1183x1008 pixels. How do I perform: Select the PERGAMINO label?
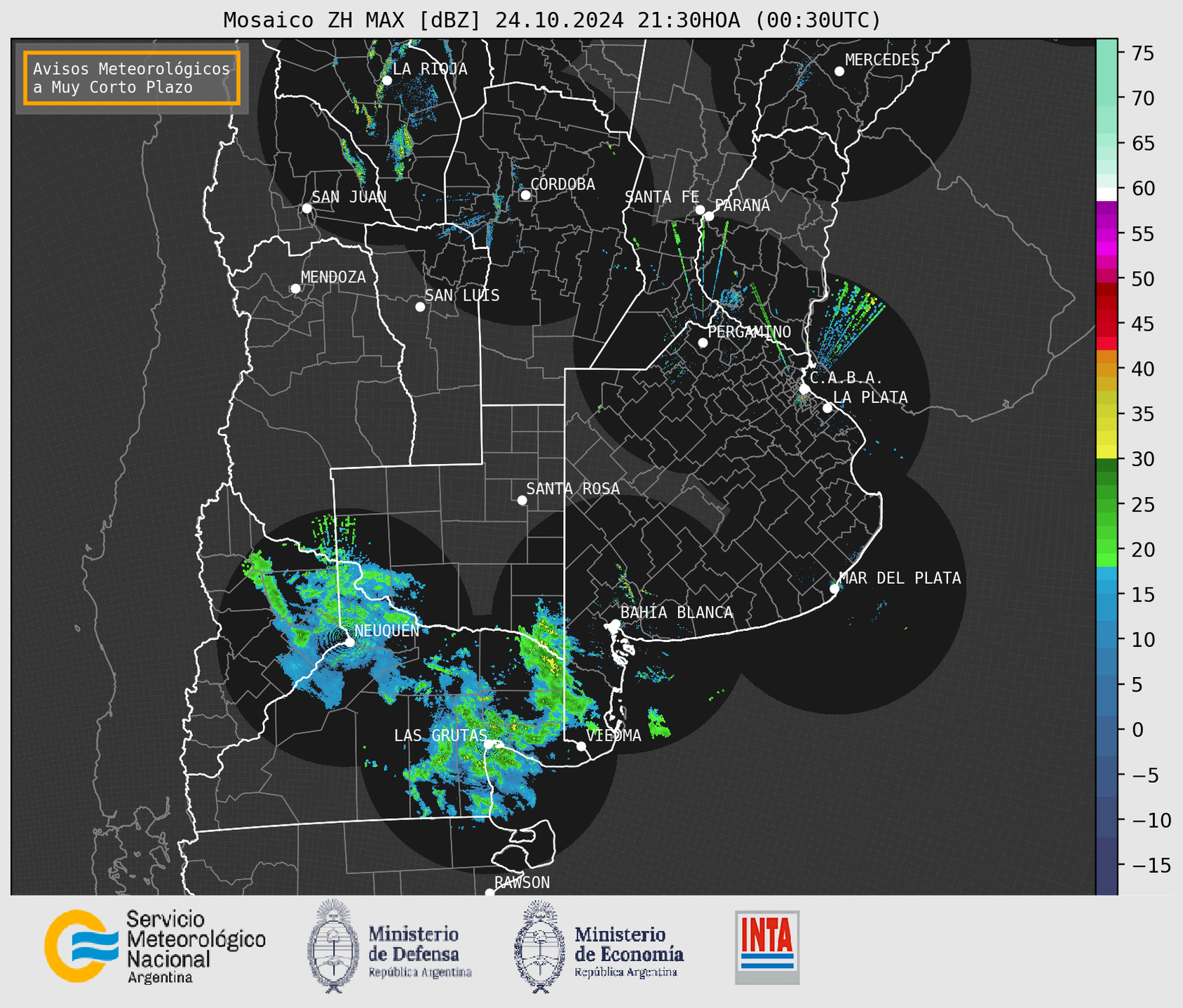click(750, 332)
